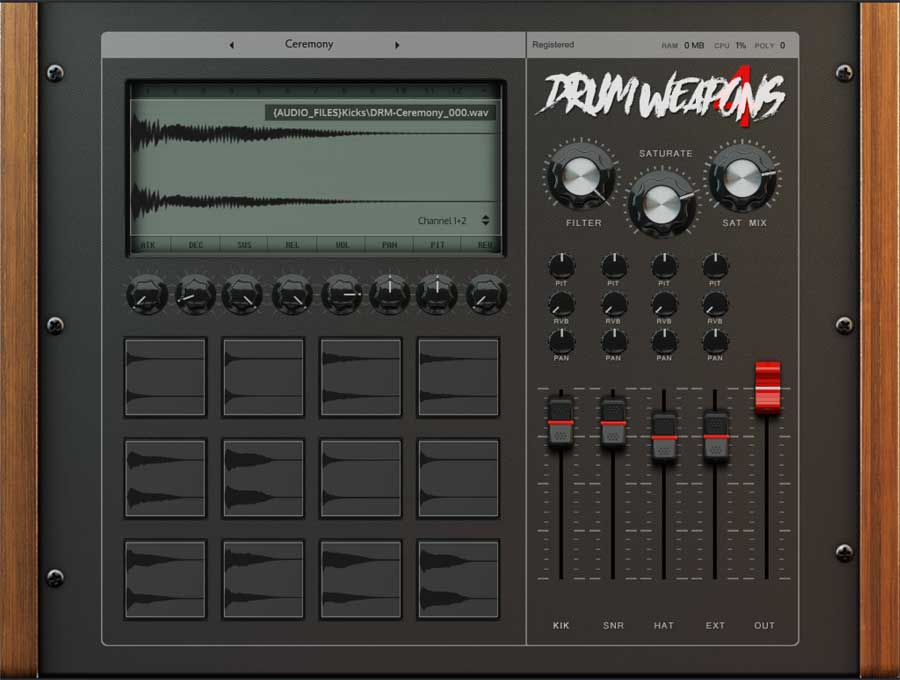Click the FILTER knob
Image resolution: width=900 pixels, height=680 pixels.
point(581,176)
